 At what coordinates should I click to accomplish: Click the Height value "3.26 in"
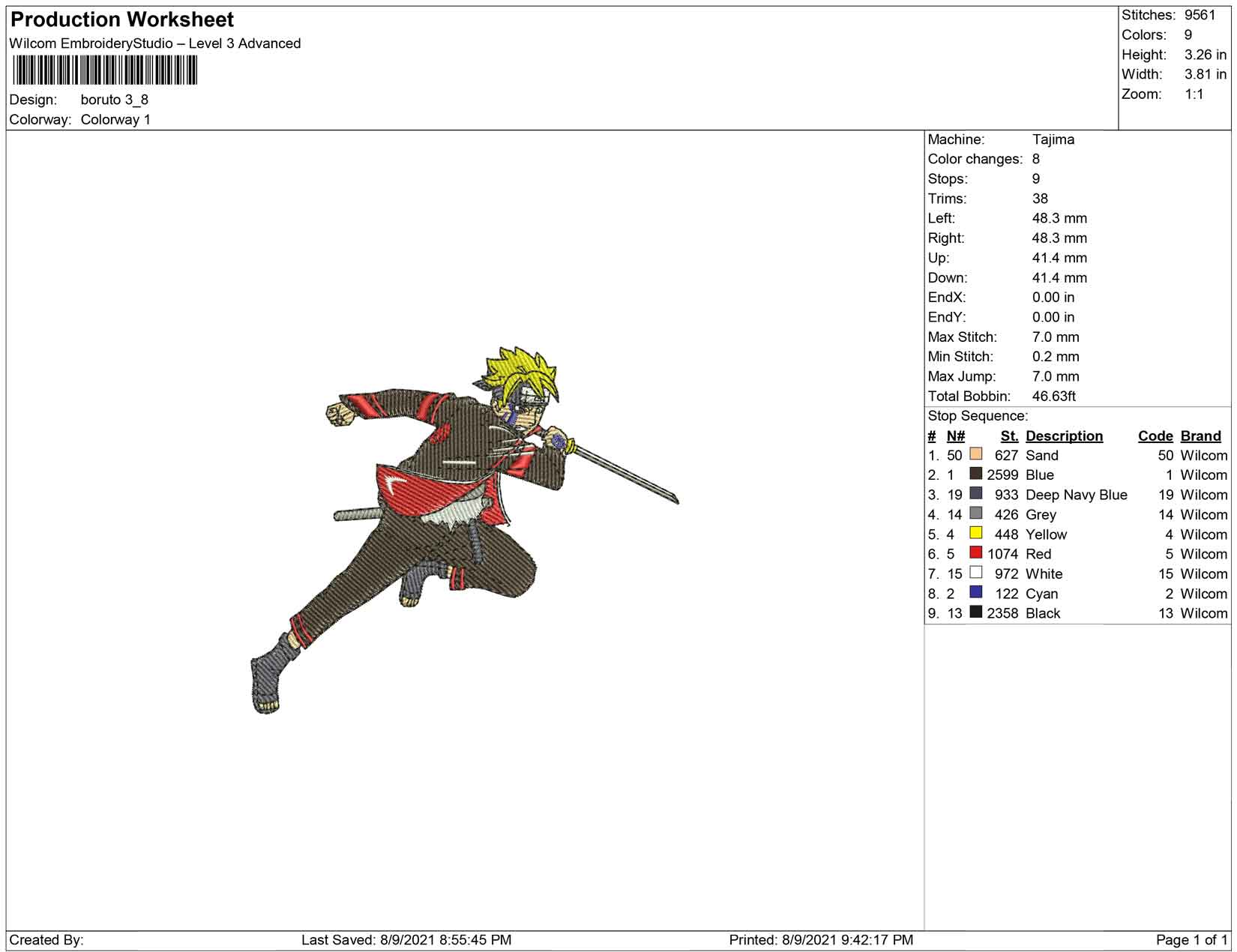pyautogui.click(x=1206, y=55)
